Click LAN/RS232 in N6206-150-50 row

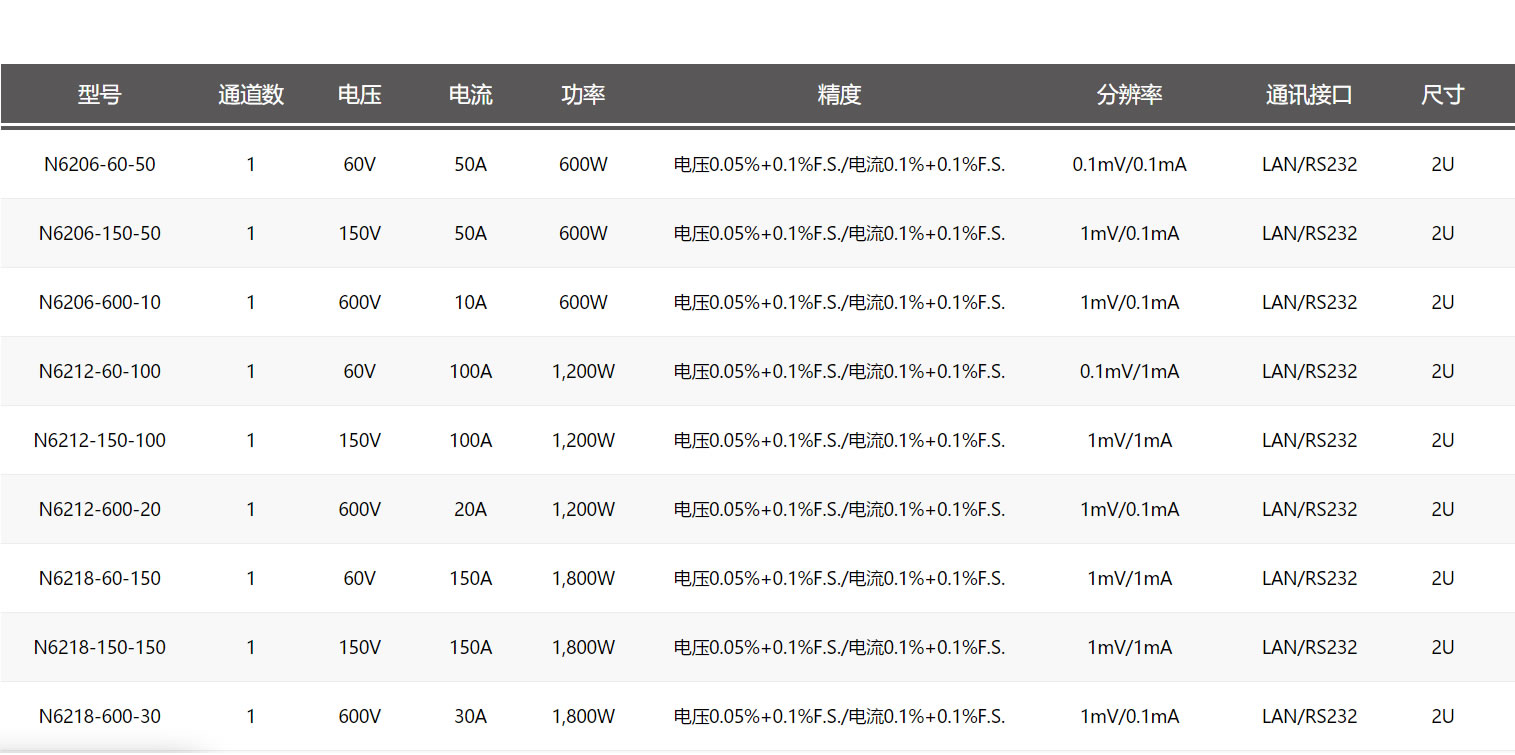[1310, 233]
